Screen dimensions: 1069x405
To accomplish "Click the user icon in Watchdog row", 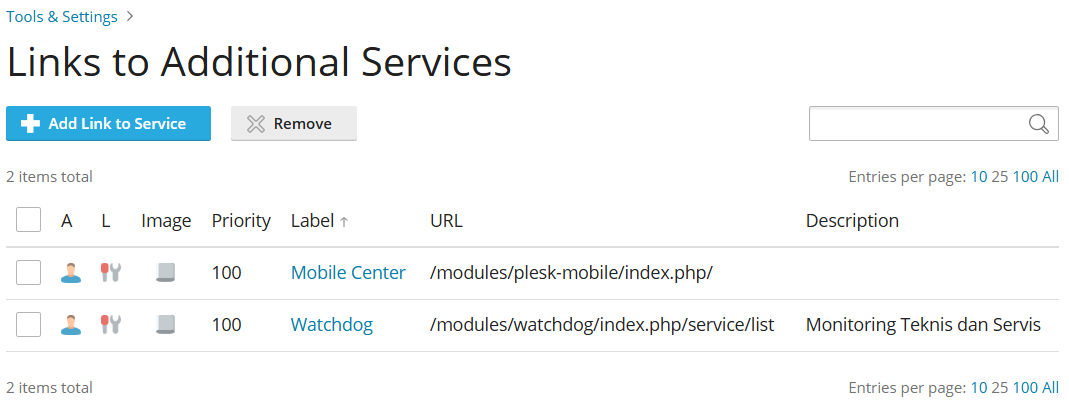I will [70, 325].
